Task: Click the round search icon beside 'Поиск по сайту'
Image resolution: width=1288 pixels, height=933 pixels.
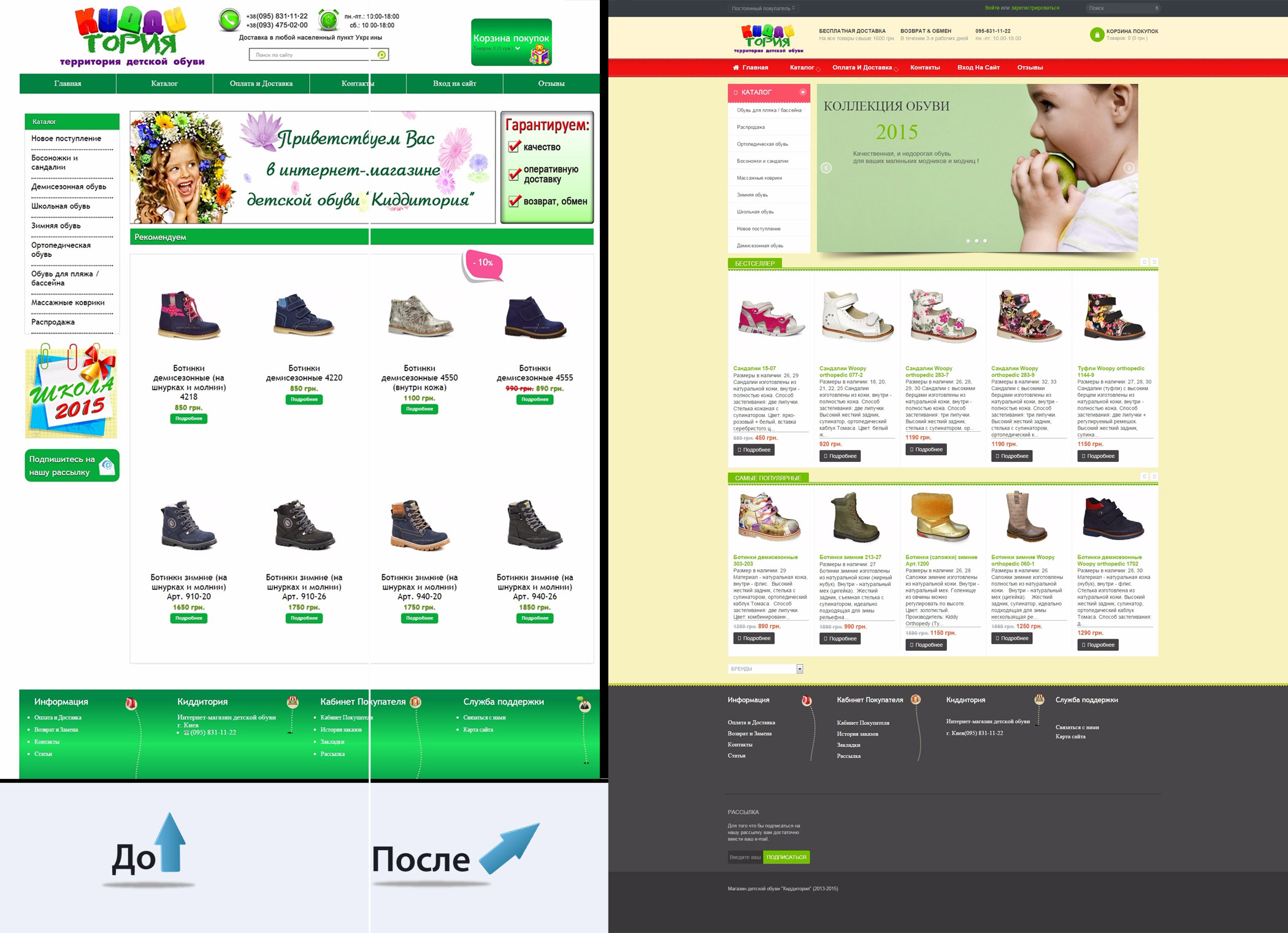Action: point(381,55)
